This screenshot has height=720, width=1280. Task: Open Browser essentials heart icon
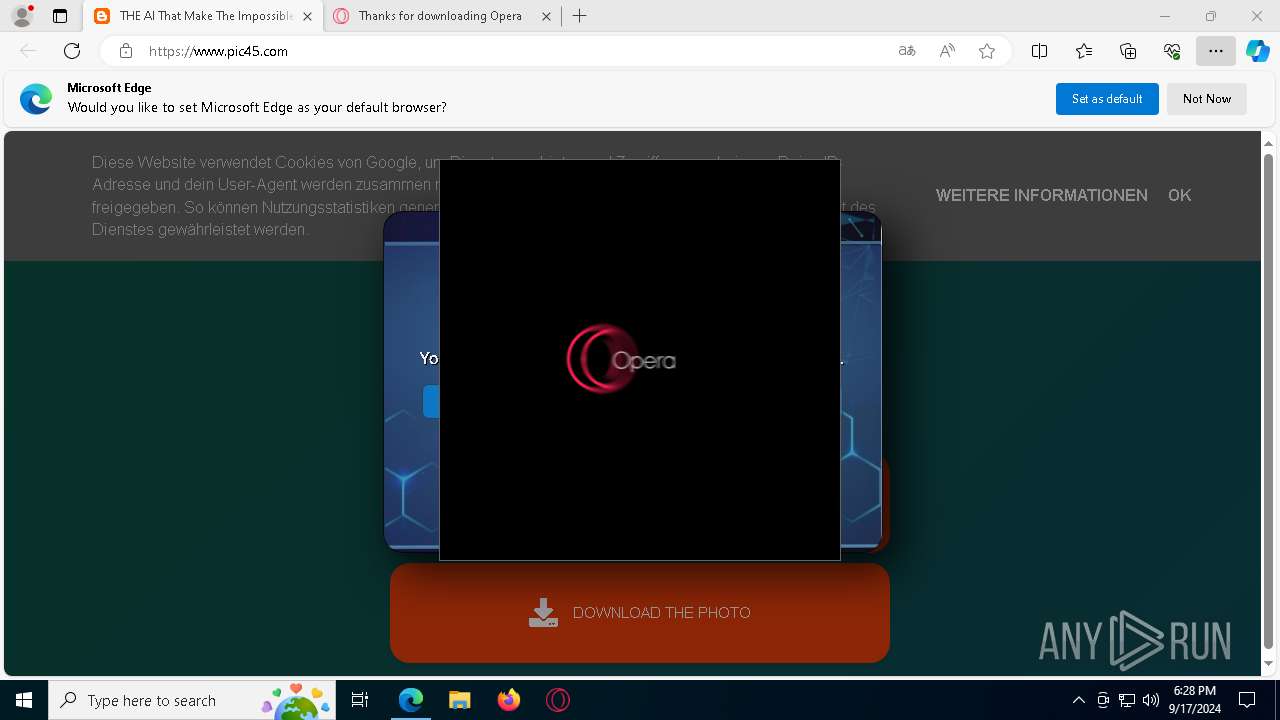[1172, 51]
